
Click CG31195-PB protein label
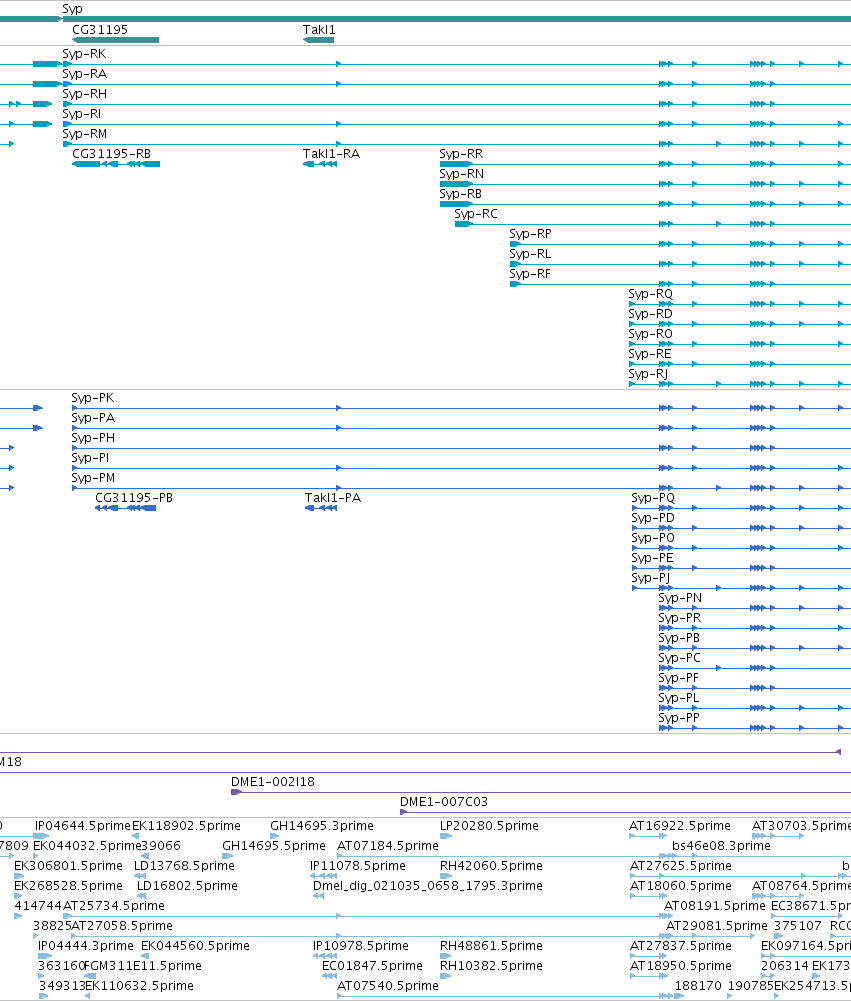tap(134, 497)
